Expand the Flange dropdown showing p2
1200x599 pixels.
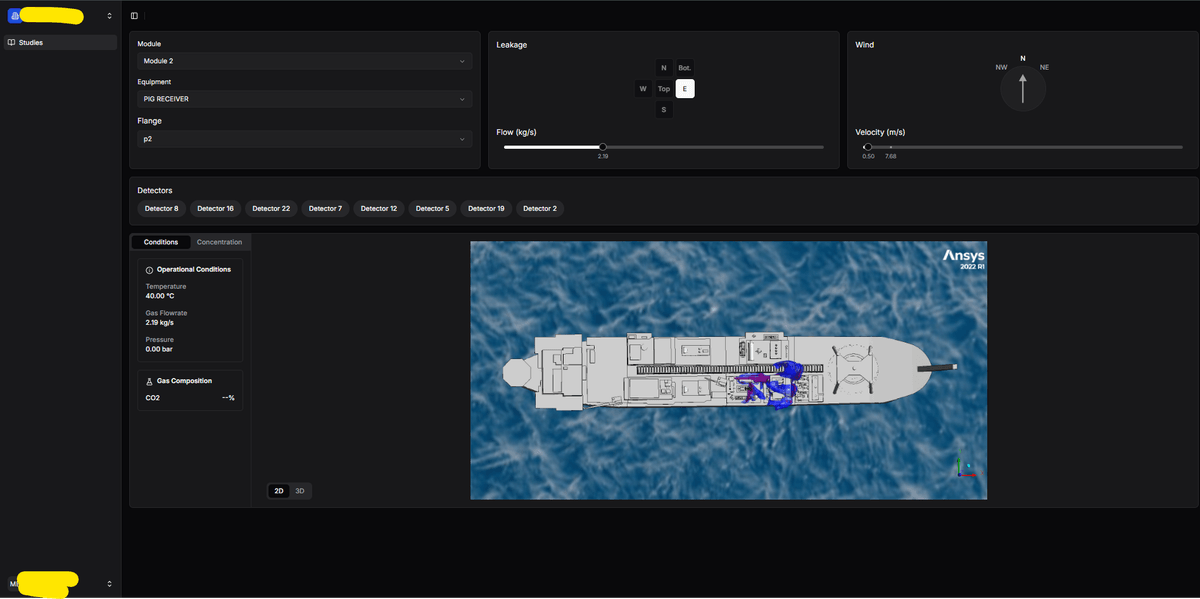(304, 139)
